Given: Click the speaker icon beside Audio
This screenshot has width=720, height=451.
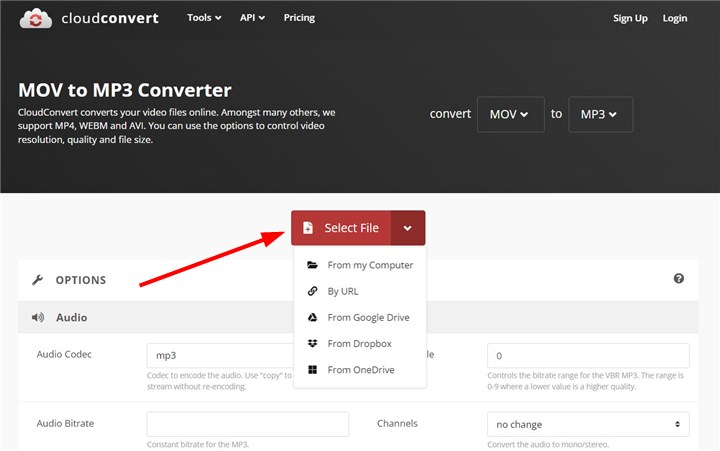Looking at the screenshot, I should pyautogui.click(x=38, y=317).
